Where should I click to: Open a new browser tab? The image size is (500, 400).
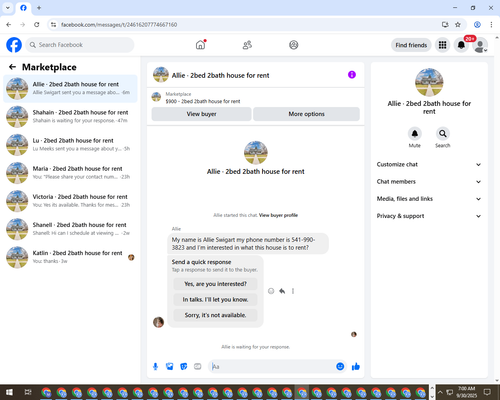pyautogui.click(x=39, y=8)
